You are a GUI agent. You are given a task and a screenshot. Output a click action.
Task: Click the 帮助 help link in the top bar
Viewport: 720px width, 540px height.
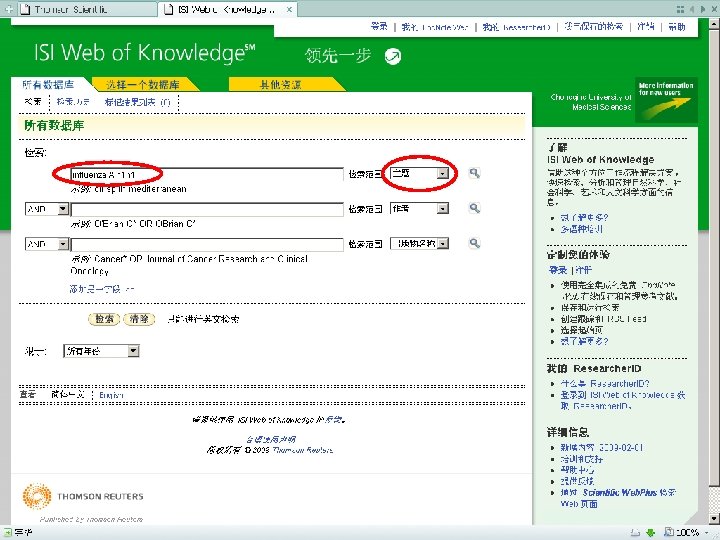click(x=677, y=27)
